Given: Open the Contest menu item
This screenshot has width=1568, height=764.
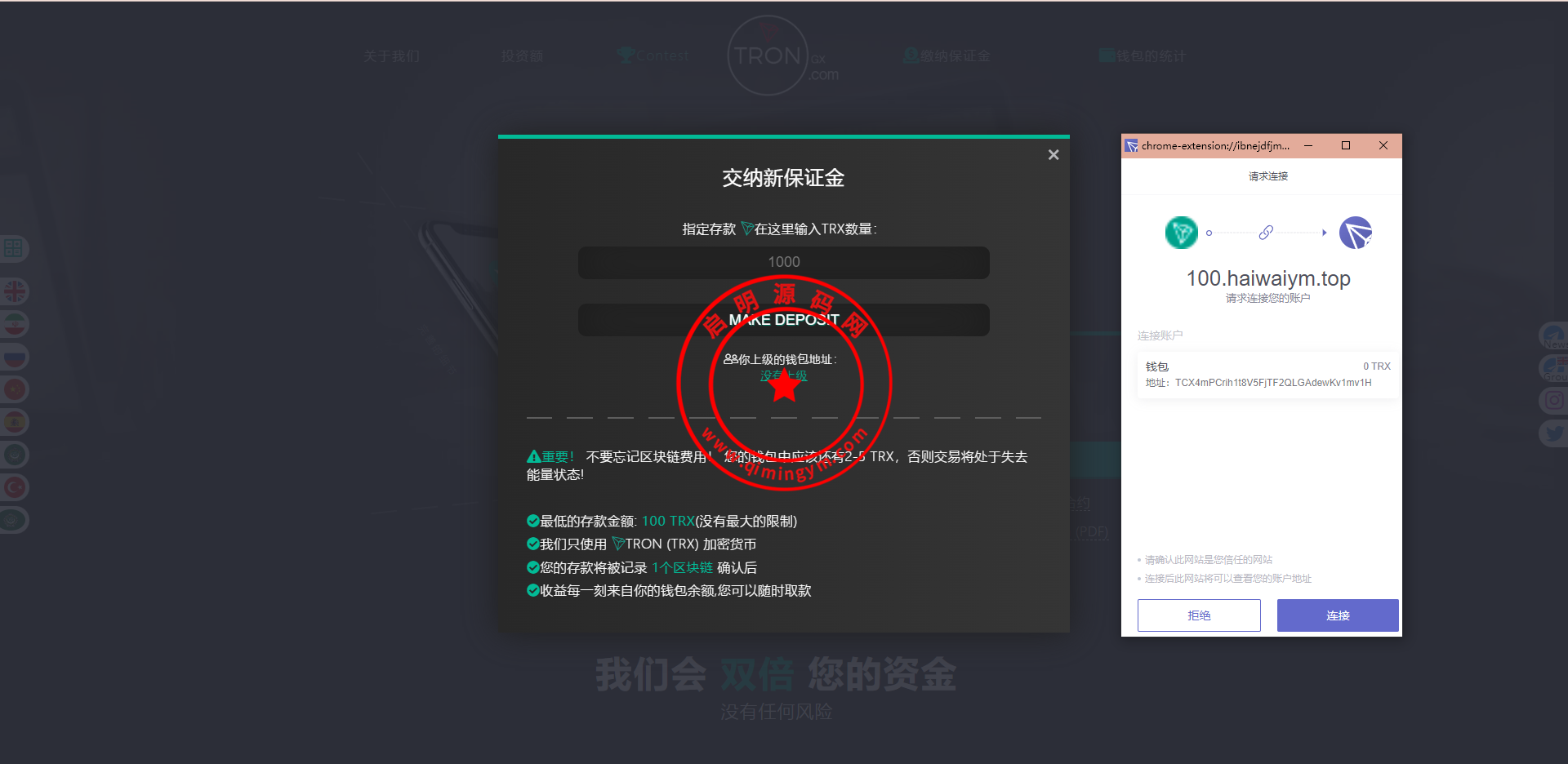Looking at the screenshot, I should 653,56.
